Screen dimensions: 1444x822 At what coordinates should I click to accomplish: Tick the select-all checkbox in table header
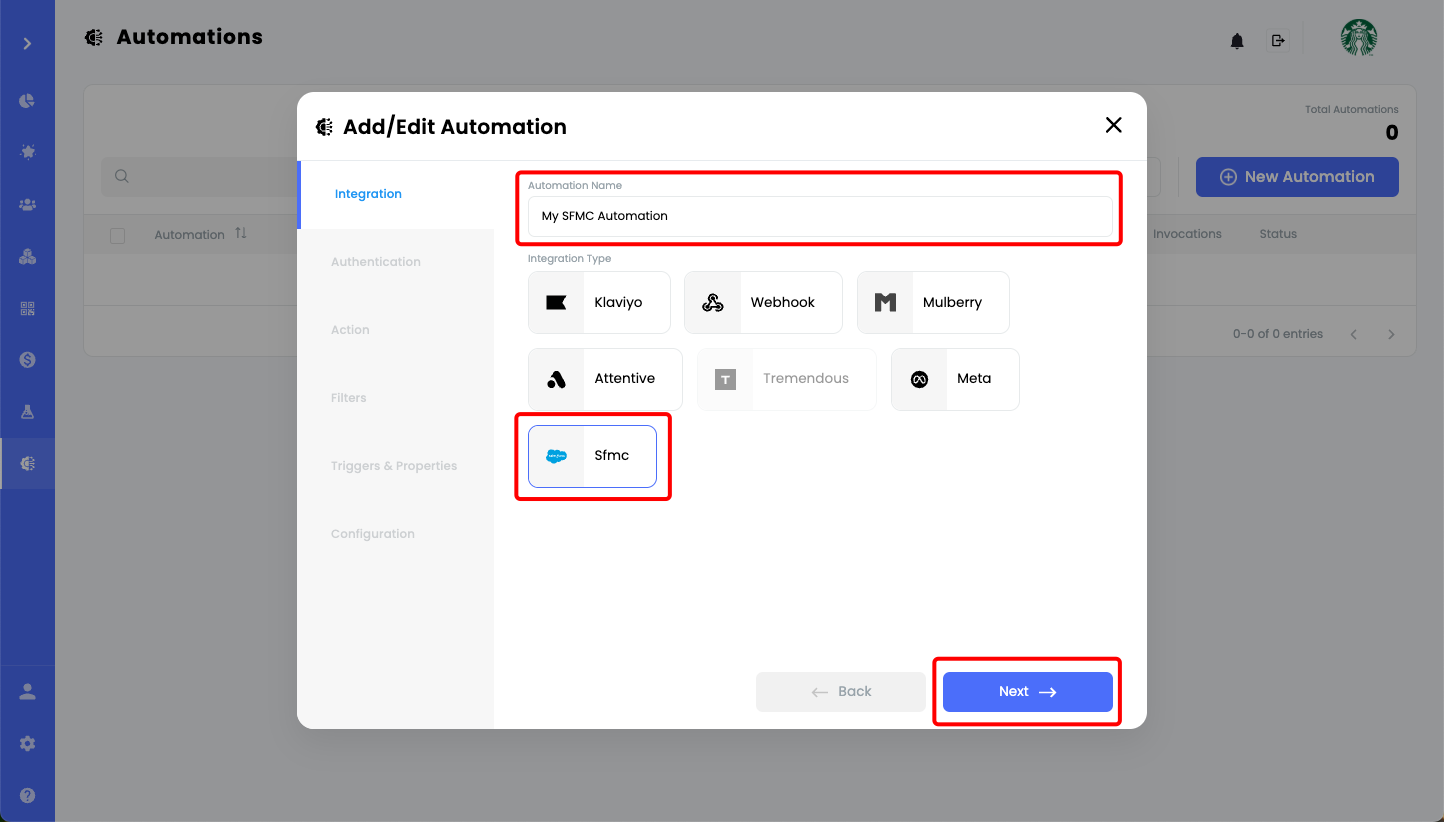(x=118, y=236)
